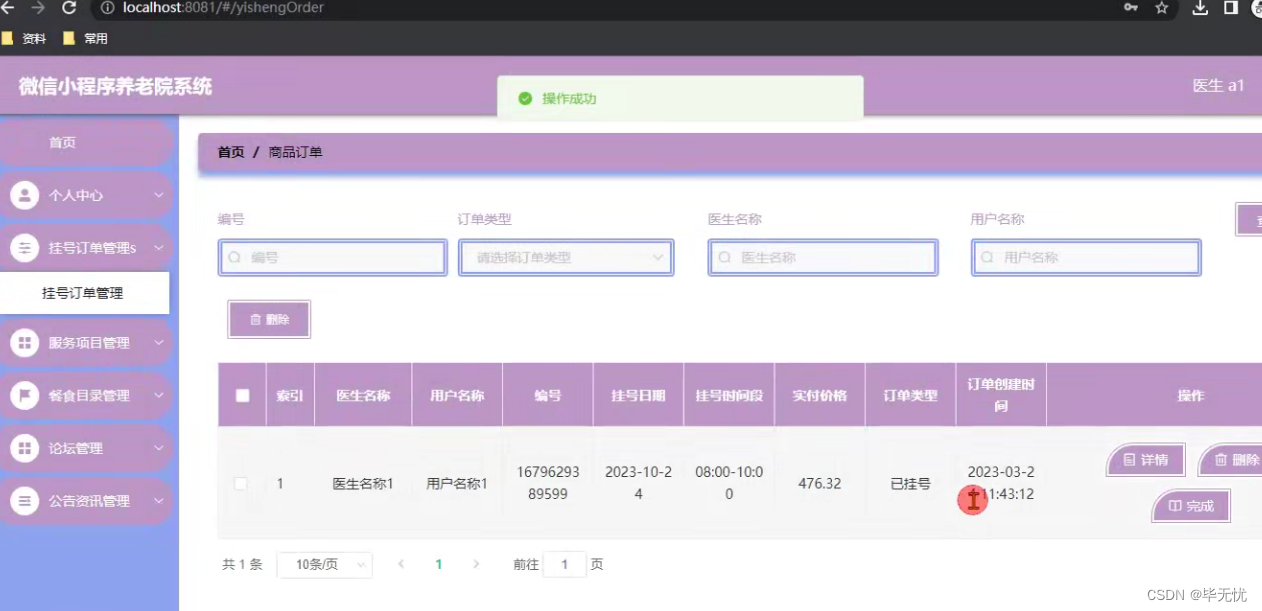The image size is (1262, 611).
Task: Click the 服务项目管理 grid icon
Action: 25,342
